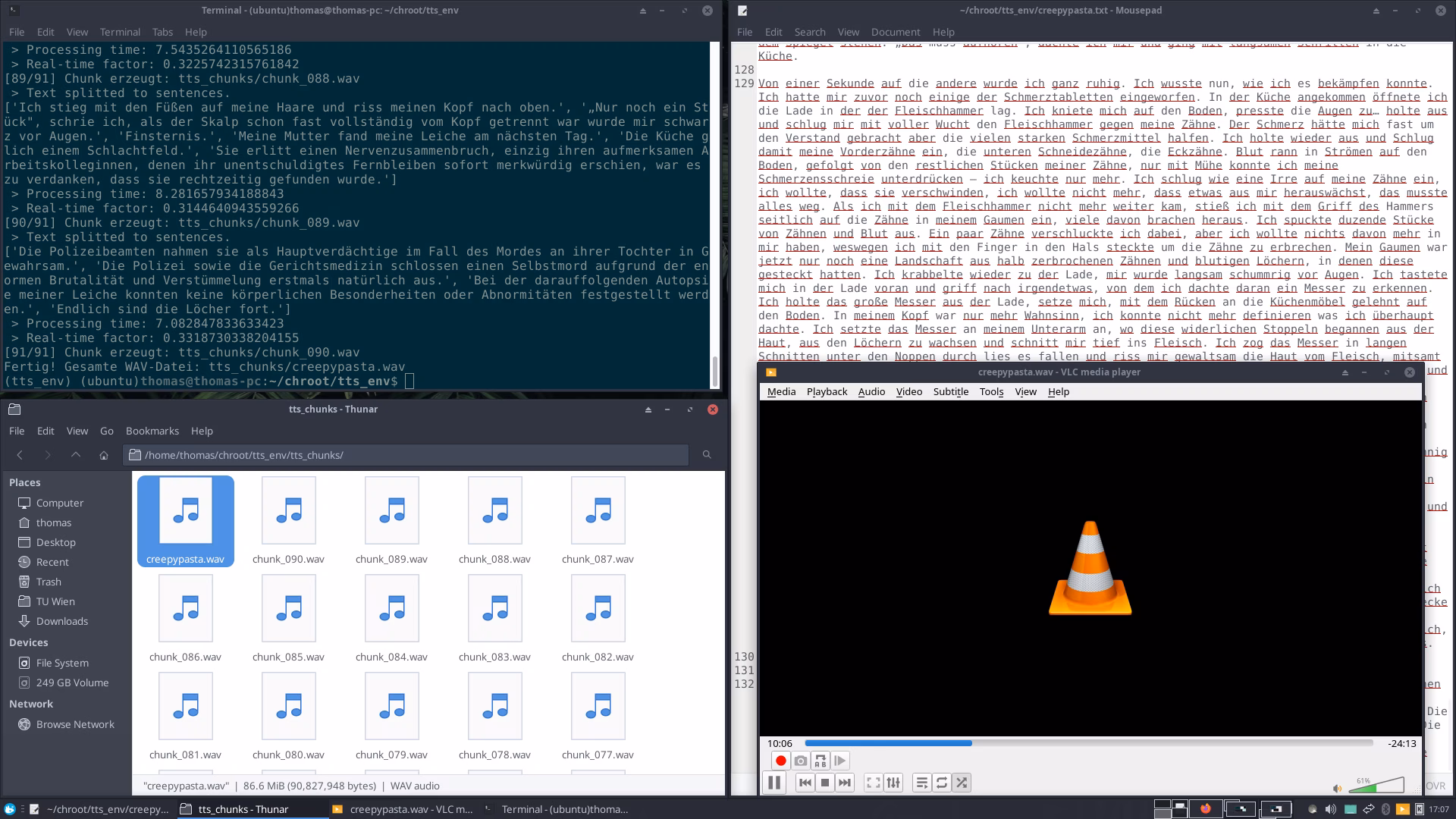The height and width of the screenshot is (819, 1456).
Task: Toggle the VLC playlist view
Action: pos(921,783)
